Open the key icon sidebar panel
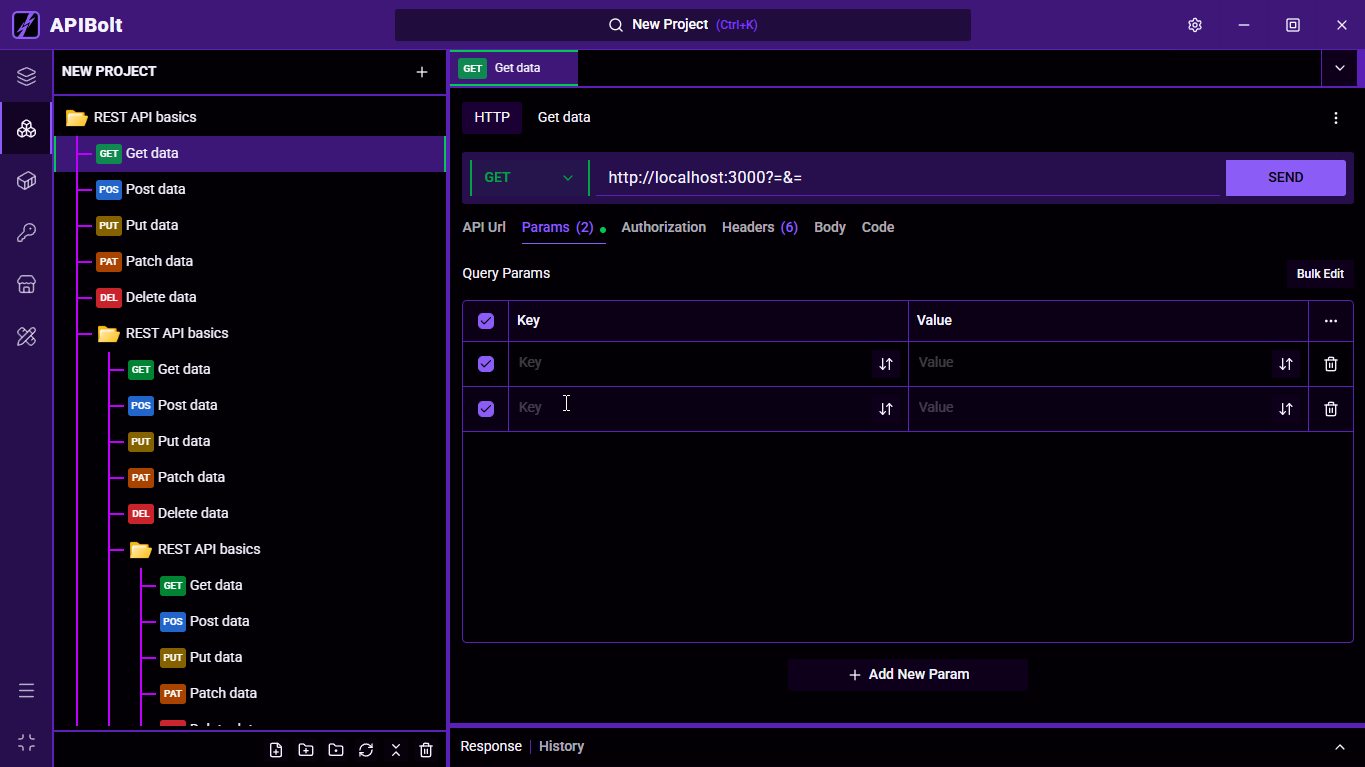This screenshot has width=1365, height=767. pyautogui.click(x=27, y=233)
